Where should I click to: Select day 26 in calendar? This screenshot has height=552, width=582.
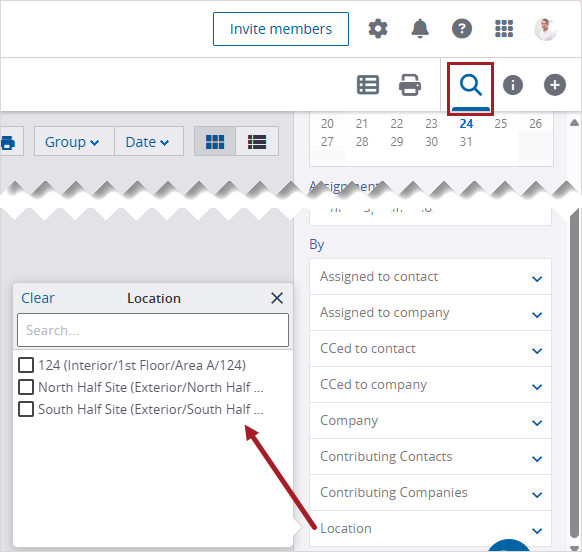click(536, 124)
